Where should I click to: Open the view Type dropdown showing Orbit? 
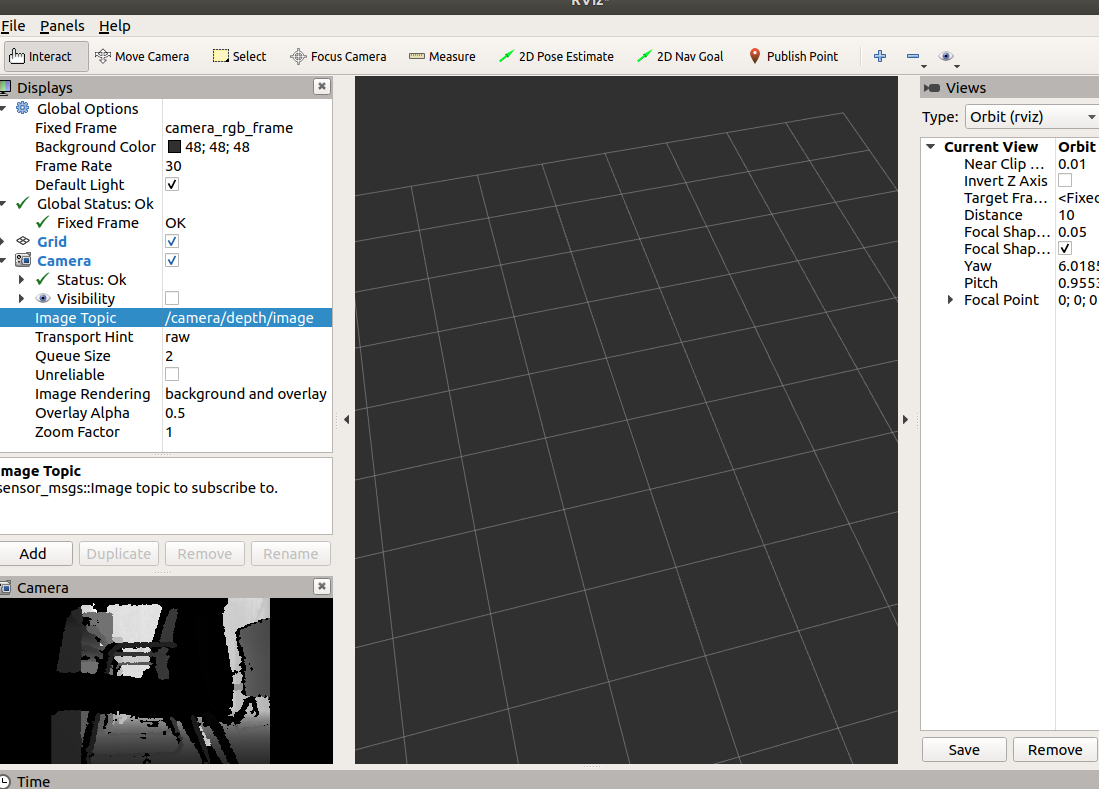point(1030,117)
